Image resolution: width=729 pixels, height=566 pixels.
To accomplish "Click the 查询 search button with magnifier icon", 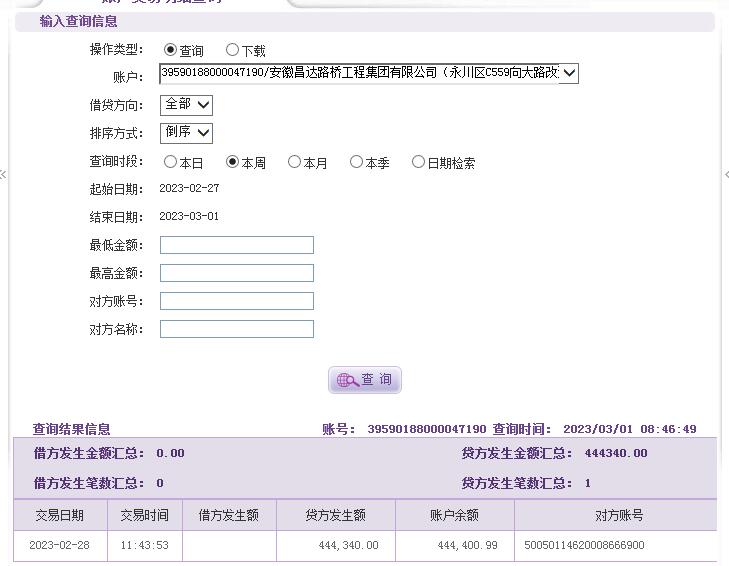I will pyautogui.click(x=365, y=380).
